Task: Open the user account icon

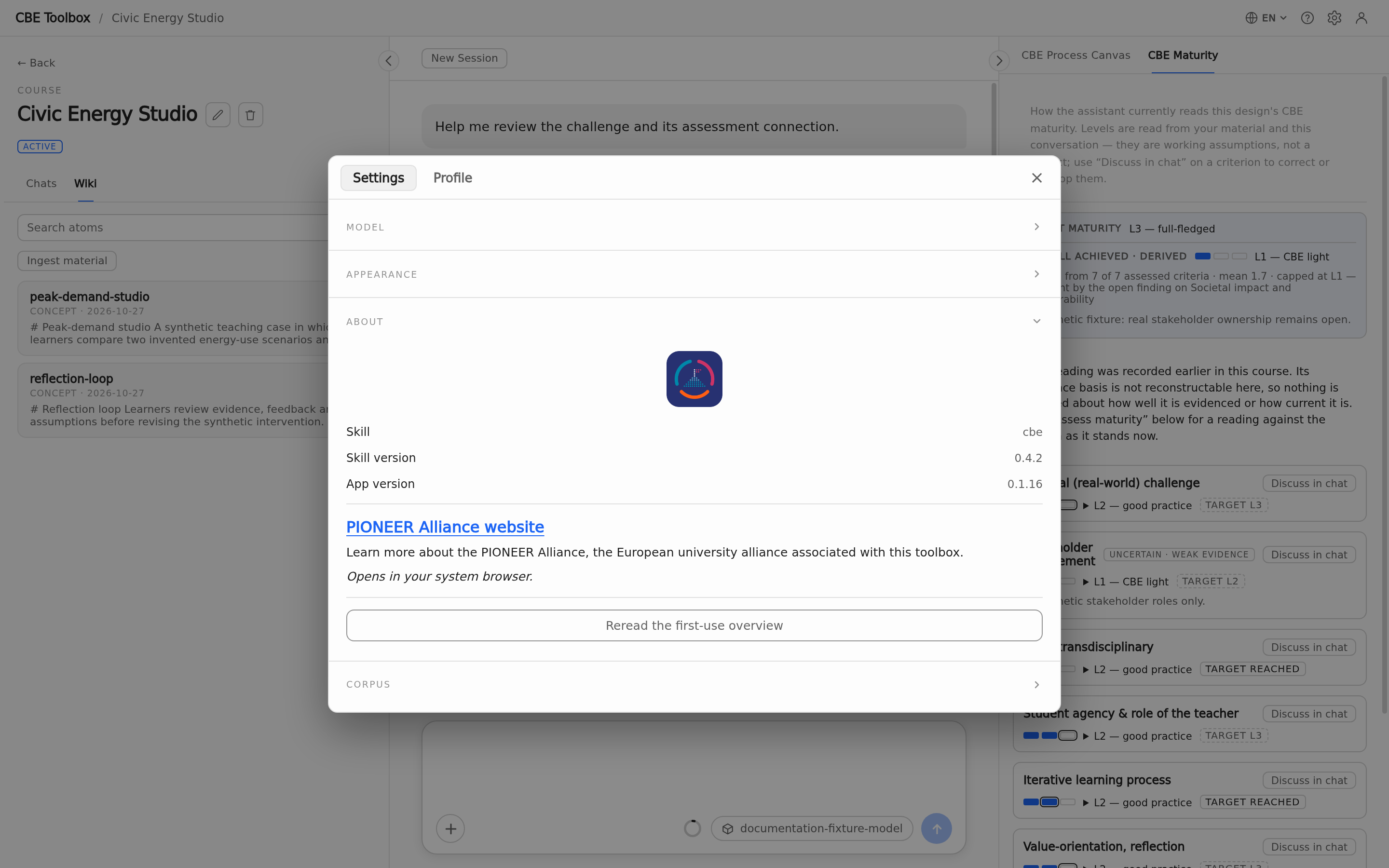Action: tap(1361, 18)
